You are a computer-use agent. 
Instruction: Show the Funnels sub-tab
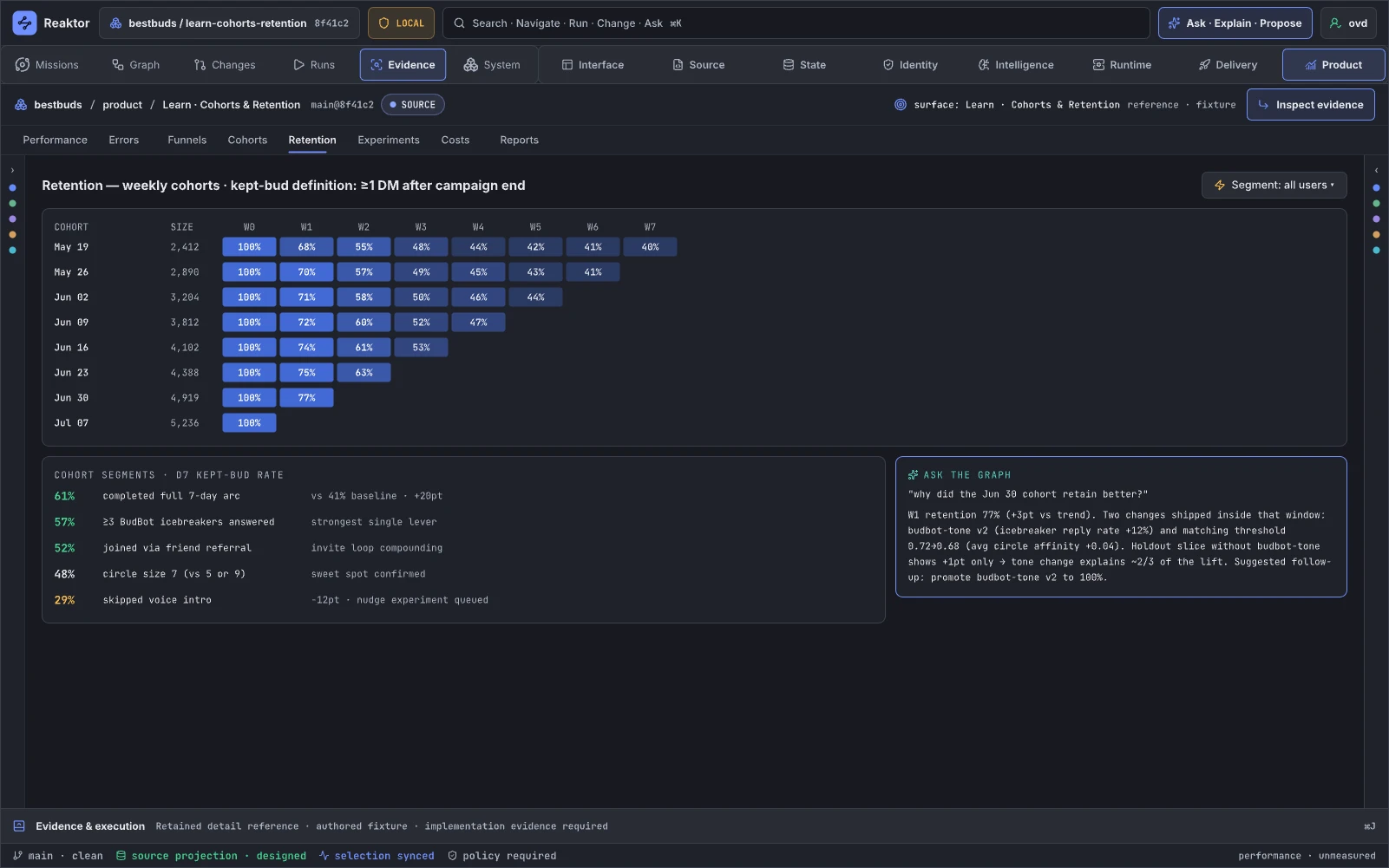(x=187, y=140)
